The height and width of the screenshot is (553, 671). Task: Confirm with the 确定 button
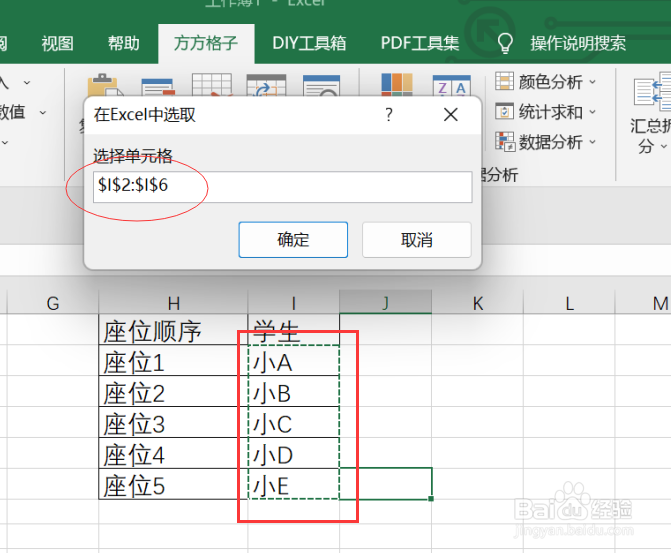(x=293, y=240)
